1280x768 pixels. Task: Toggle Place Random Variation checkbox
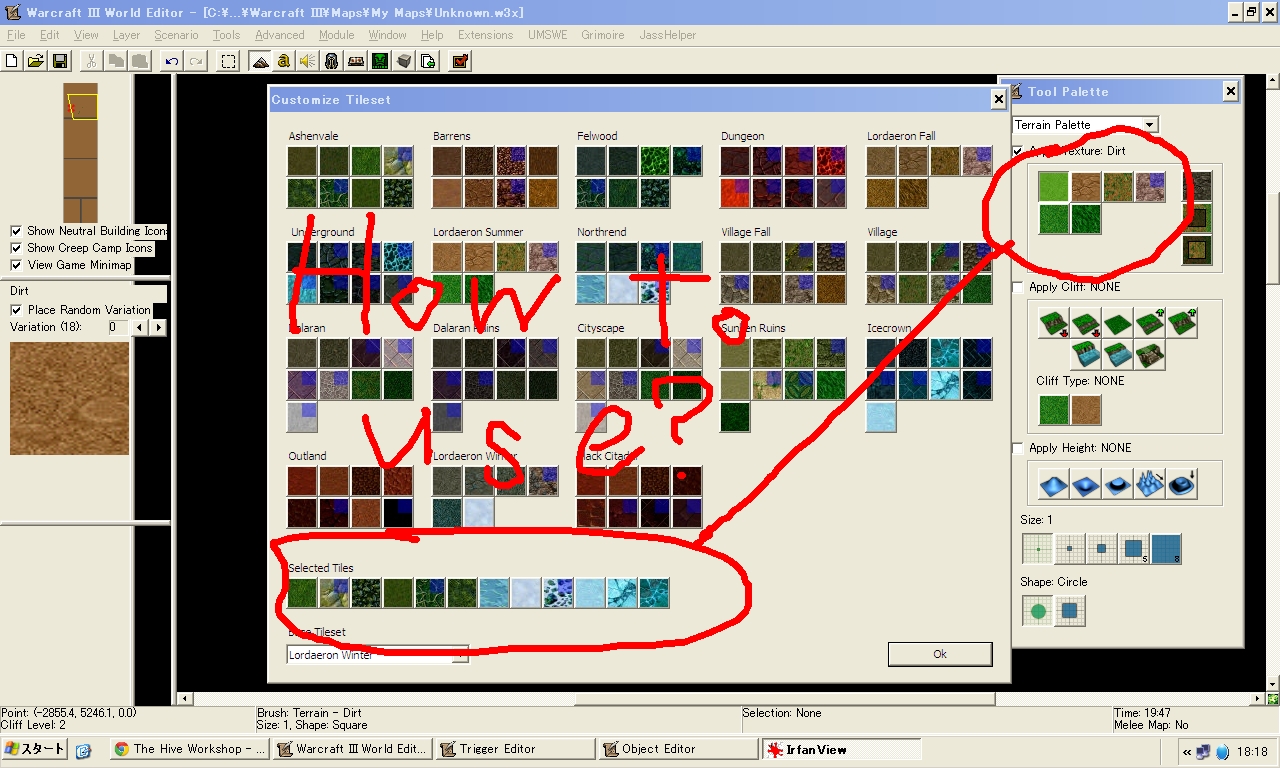point(16,310)
